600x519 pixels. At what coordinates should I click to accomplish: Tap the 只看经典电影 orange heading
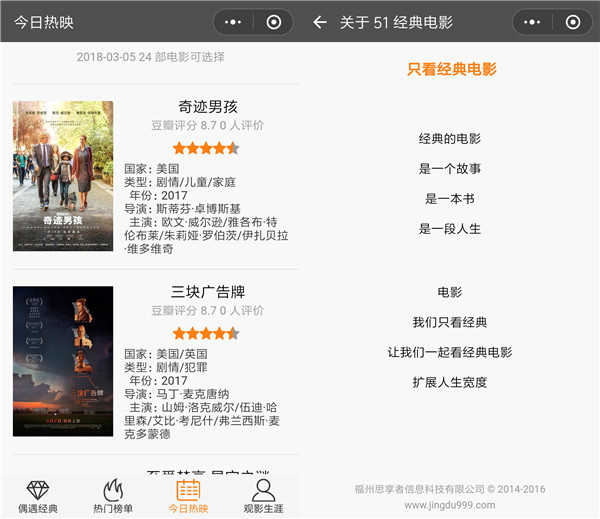451,70
